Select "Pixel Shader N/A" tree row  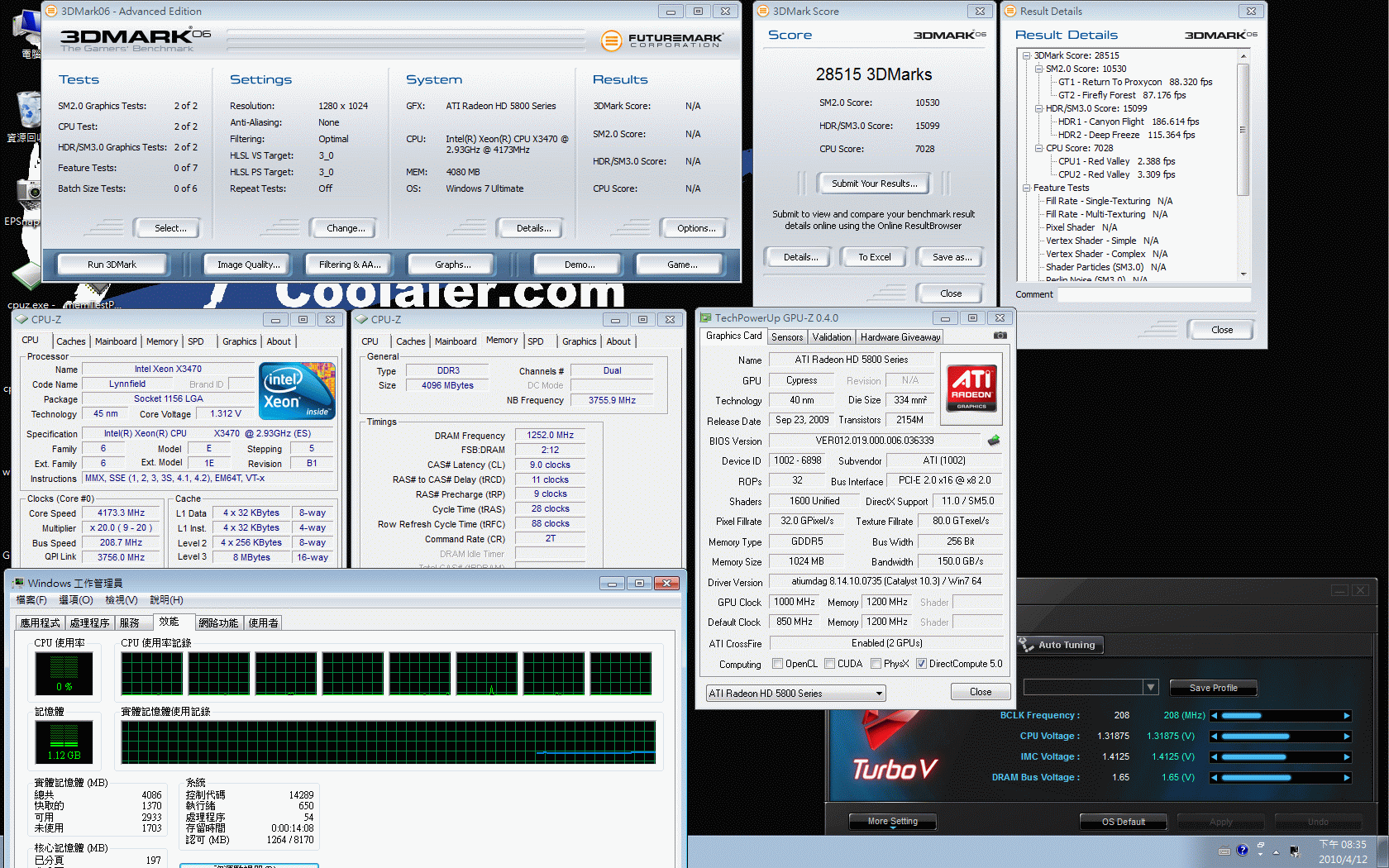pos(1081,227)
